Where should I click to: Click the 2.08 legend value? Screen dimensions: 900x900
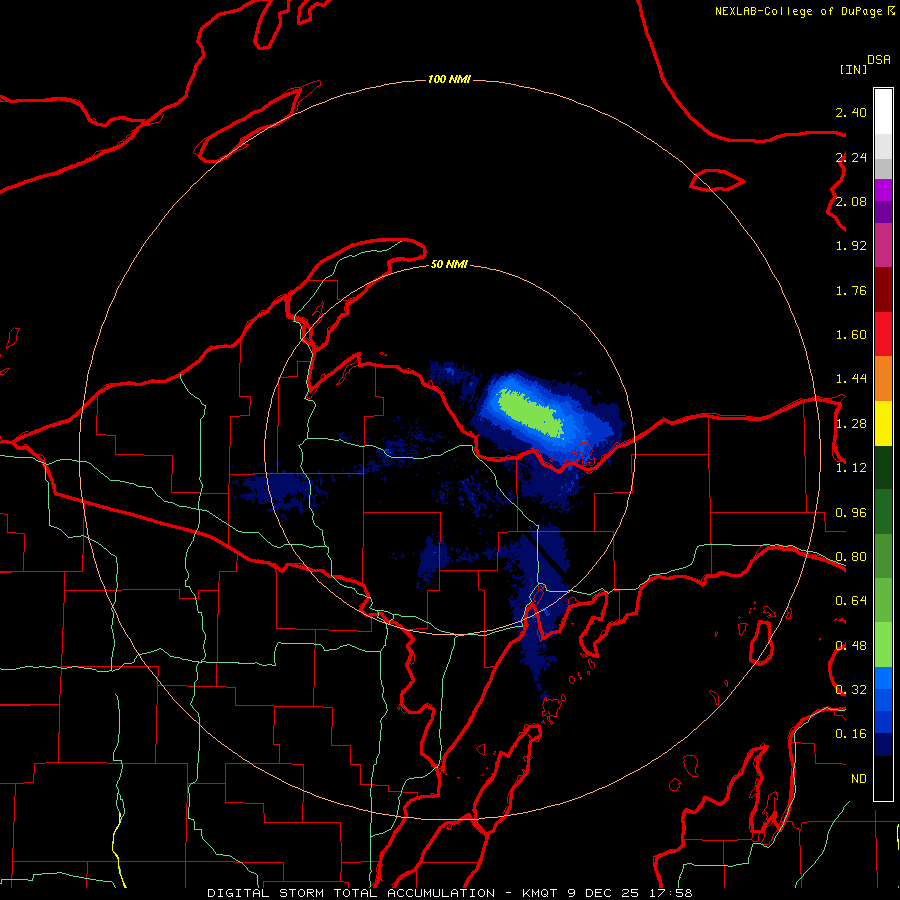(851, 201)
